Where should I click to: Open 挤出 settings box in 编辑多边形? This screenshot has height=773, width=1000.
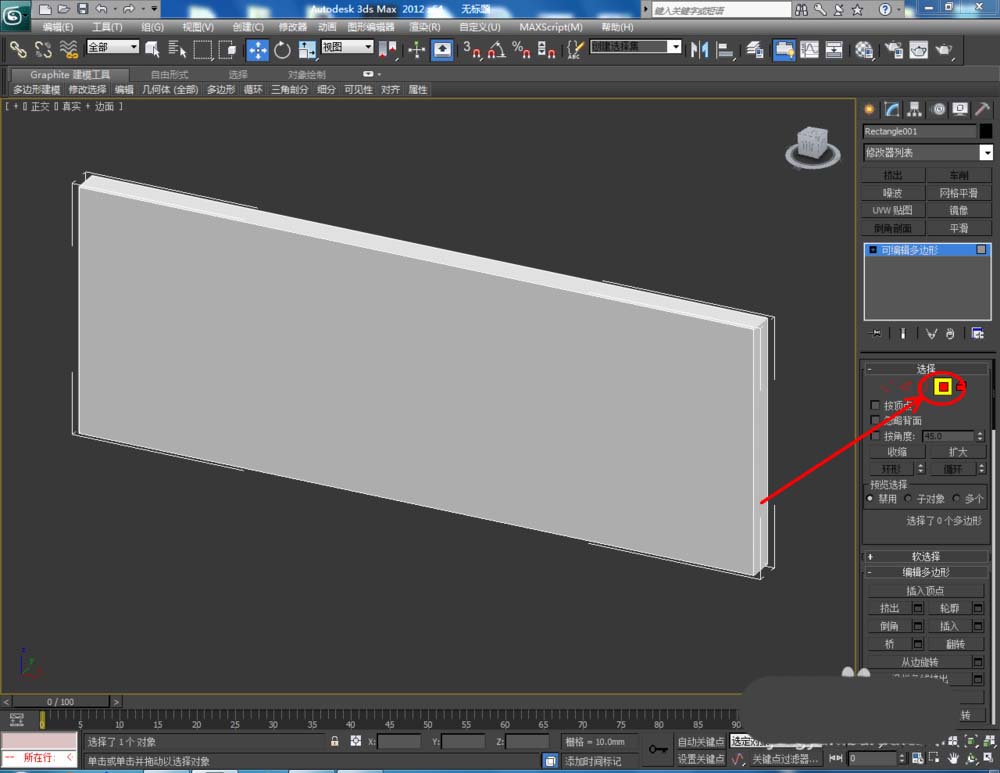pos(918,608)
